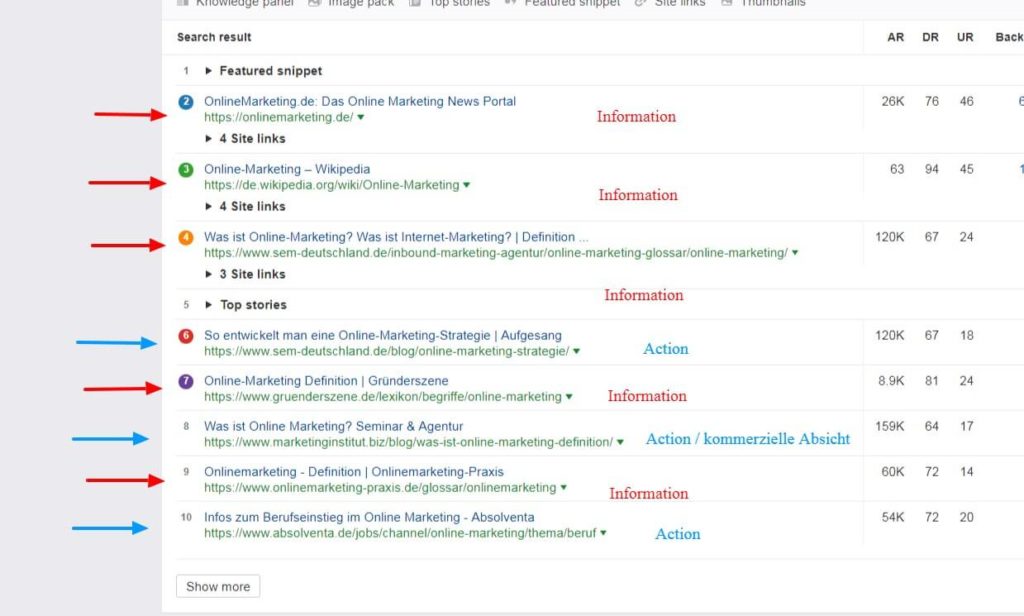Open dropdown arrow beside the online-marketing-strategie URL

[576, 351]
